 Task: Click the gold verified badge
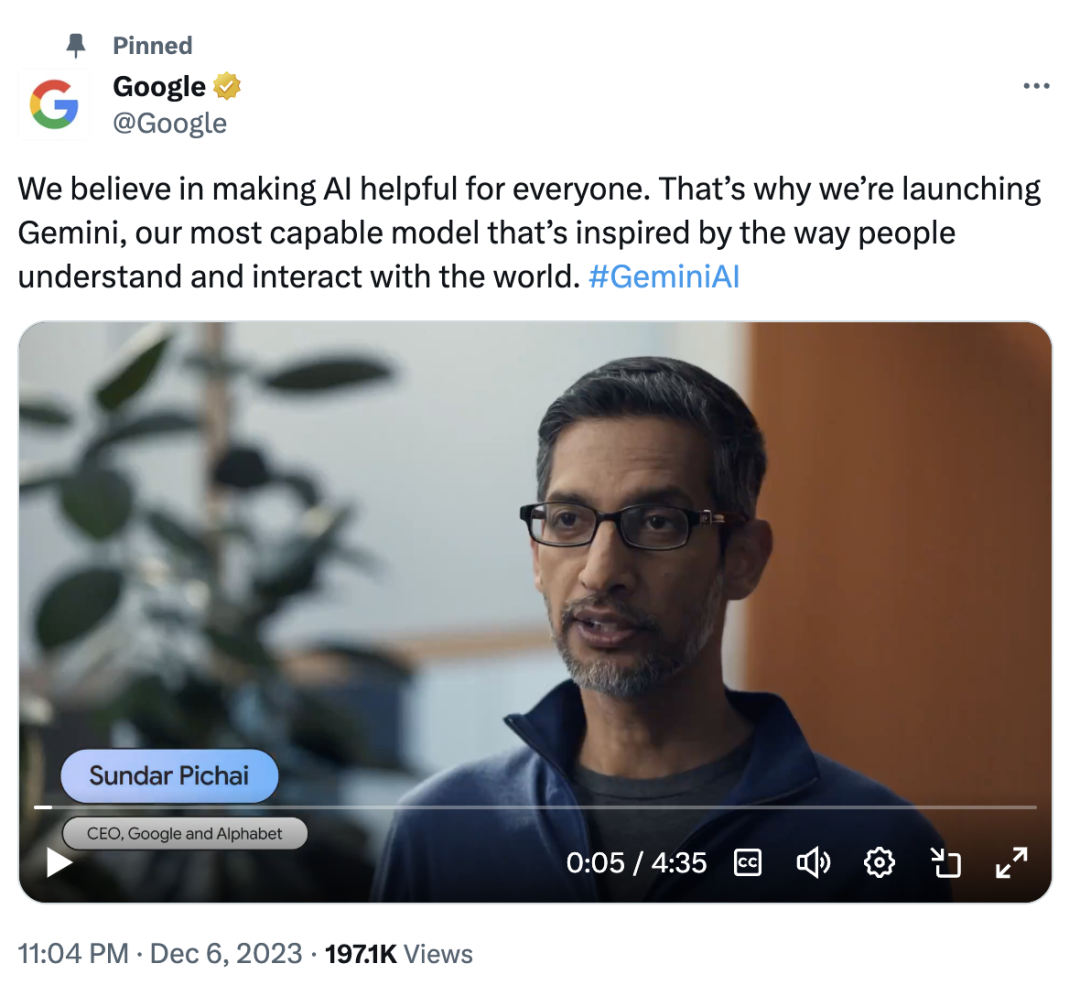coord(228,88)
